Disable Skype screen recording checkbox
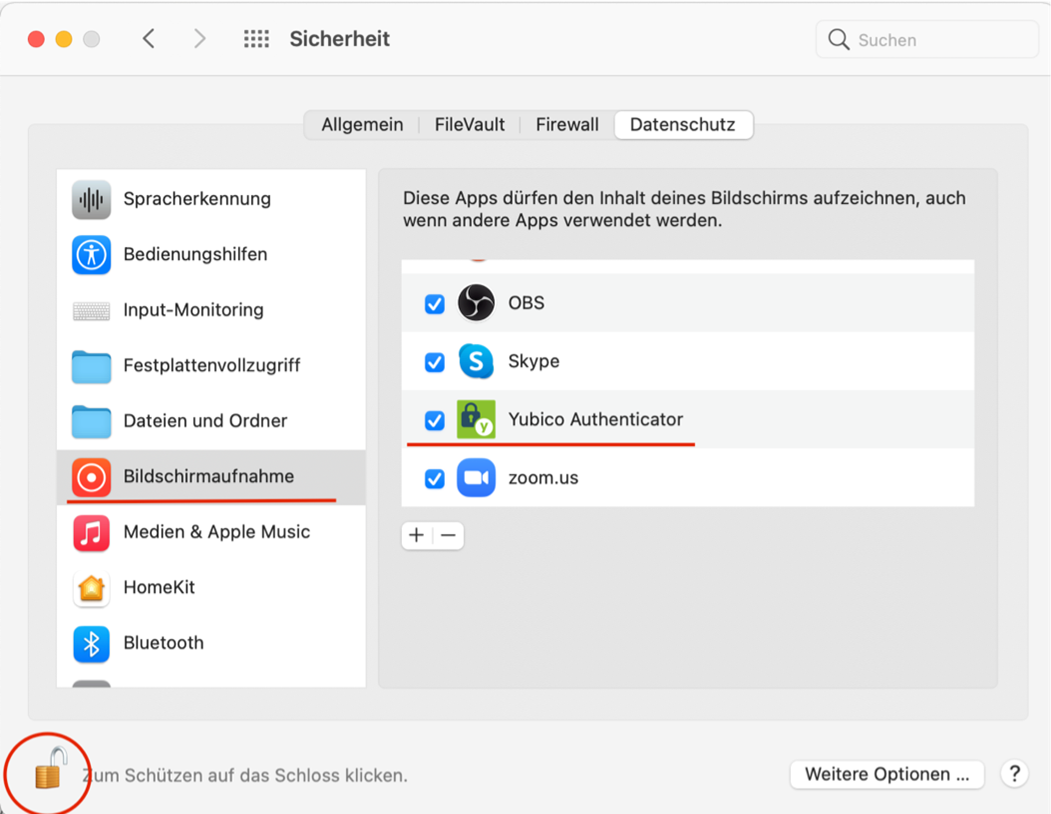 pos(435,362)
